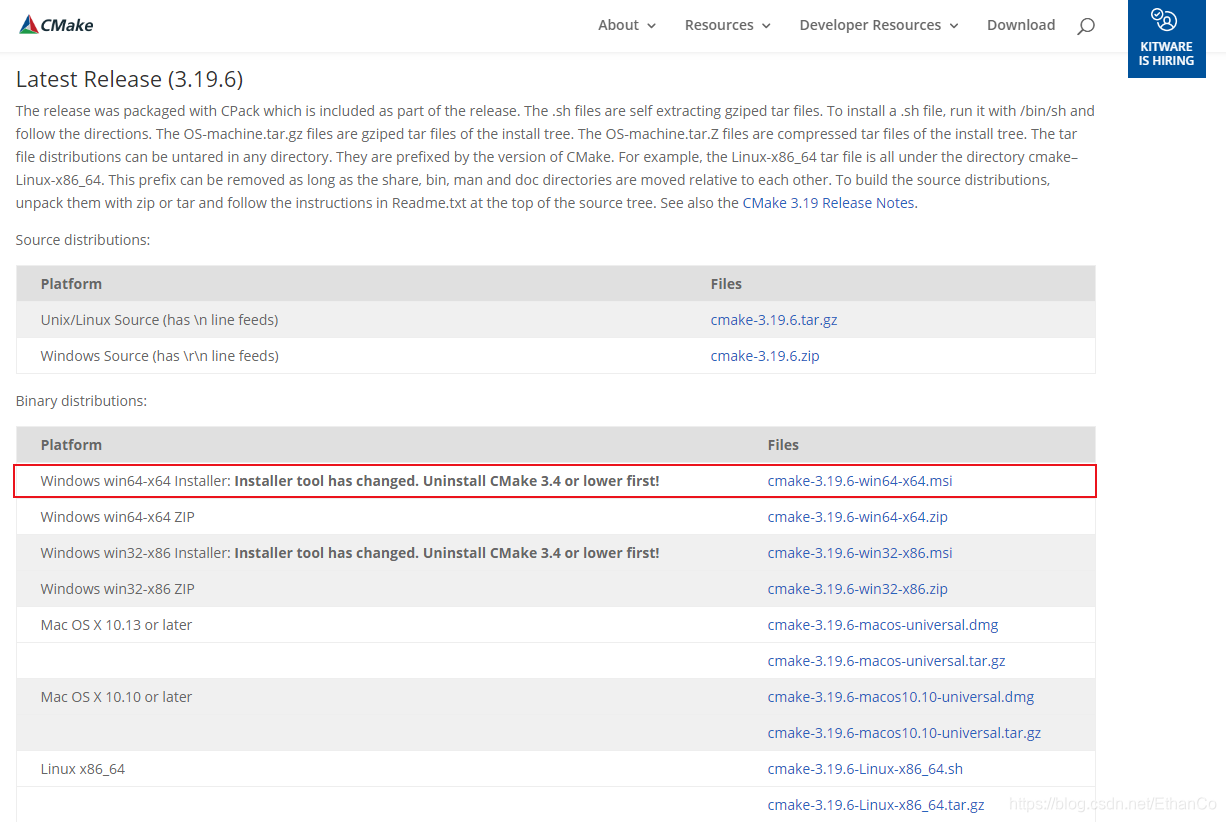Download cmake-3.19.6-win32-x86.msi installer
The height and width of the screenshot is (822, 1226).
(x=860, y=553)
